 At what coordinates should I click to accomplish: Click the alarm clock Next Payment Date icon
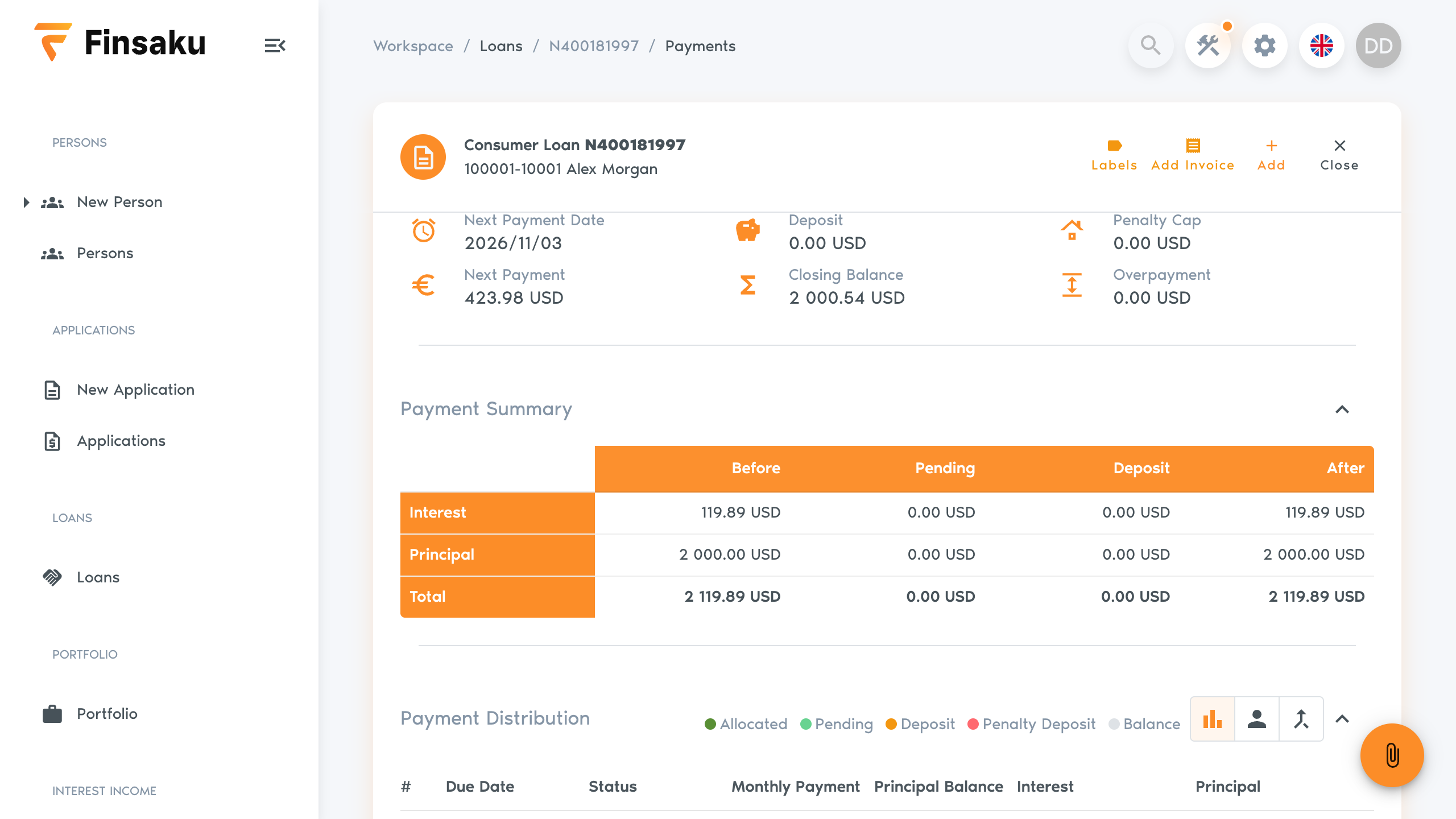pos(424,230)
